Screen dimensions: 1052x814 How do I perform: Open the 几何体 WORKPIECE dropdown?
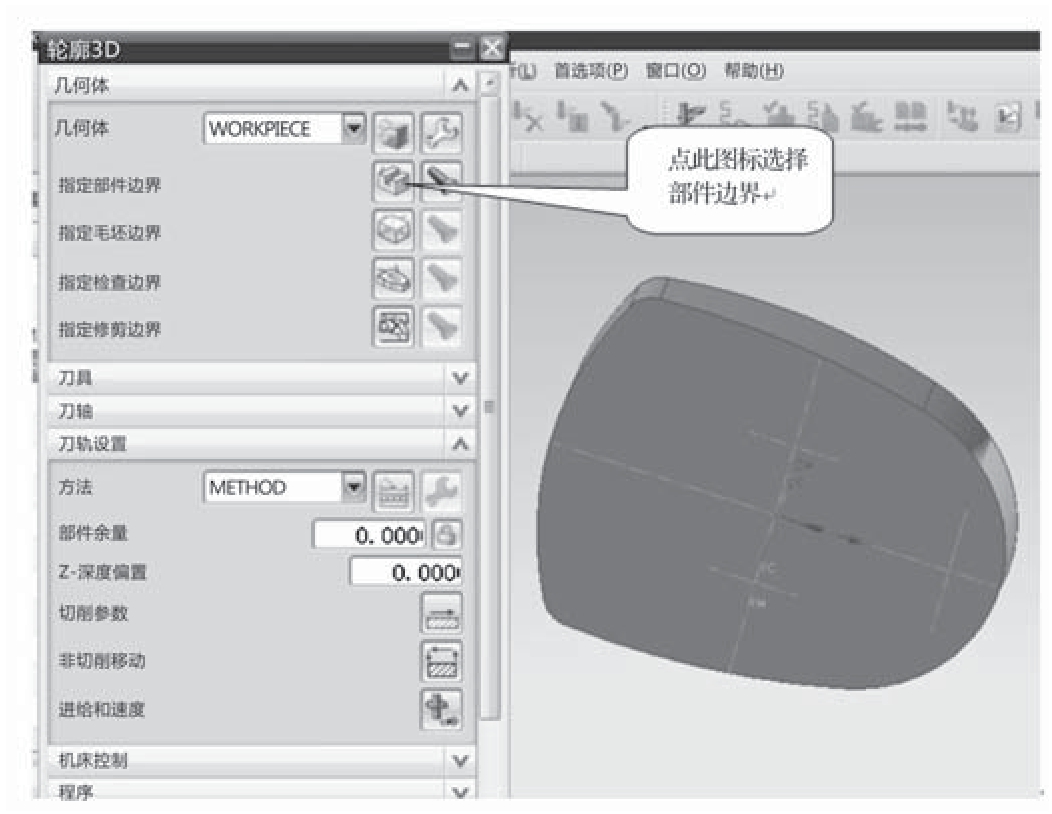tap(354, 128)
